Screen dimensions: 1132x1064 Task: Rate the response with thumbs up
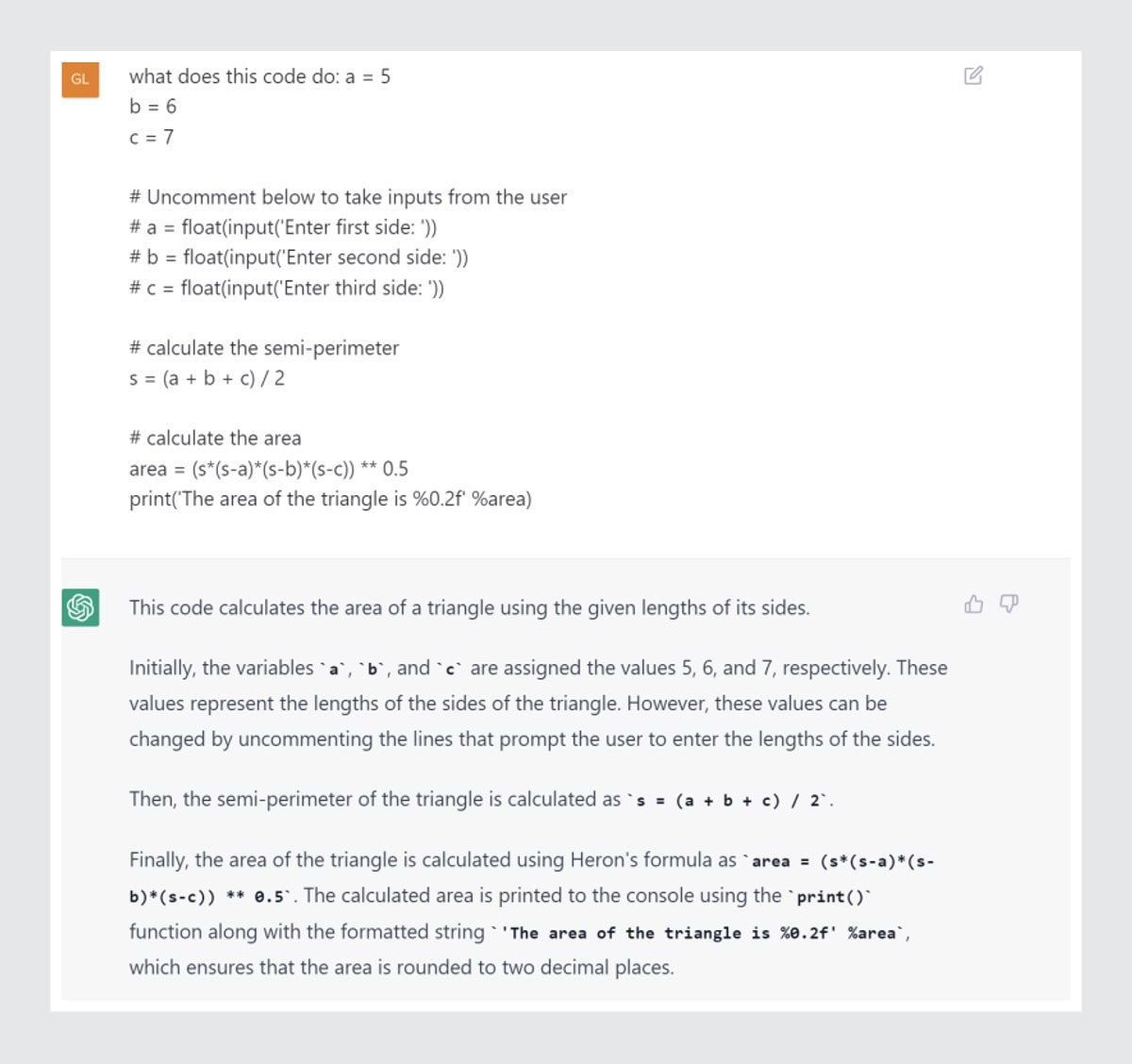(973, 604)
